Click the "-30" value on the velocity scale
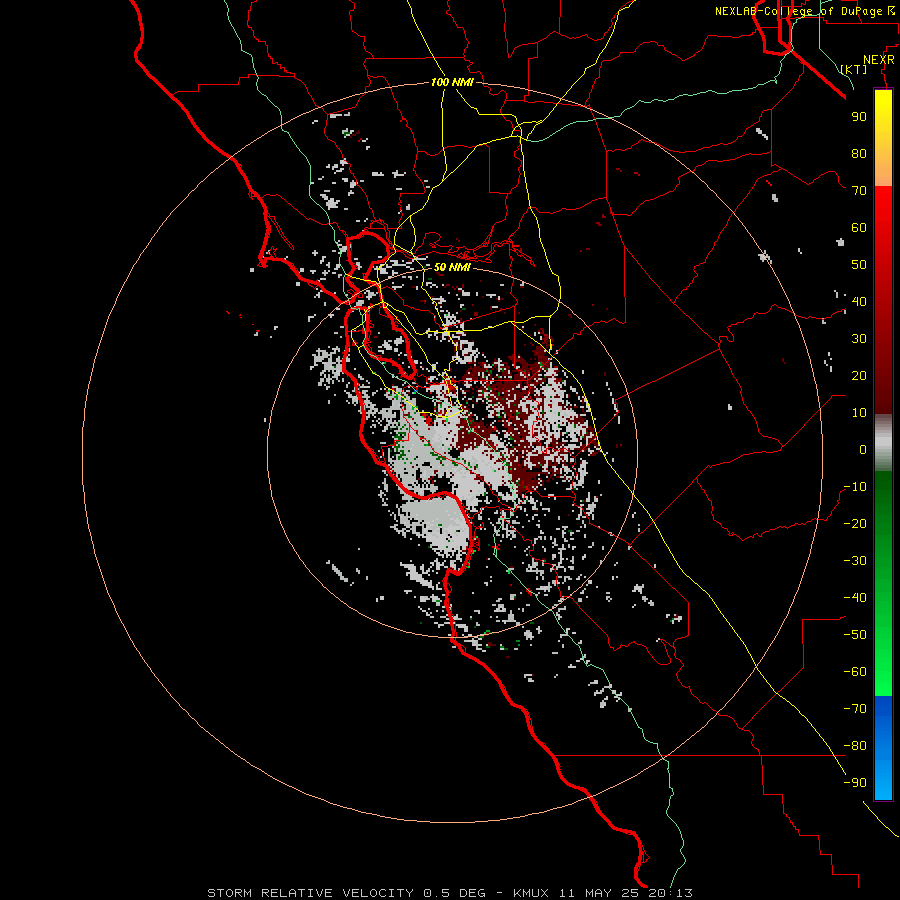Viewport: 900px width, 900px height. (x=855, y=561)
